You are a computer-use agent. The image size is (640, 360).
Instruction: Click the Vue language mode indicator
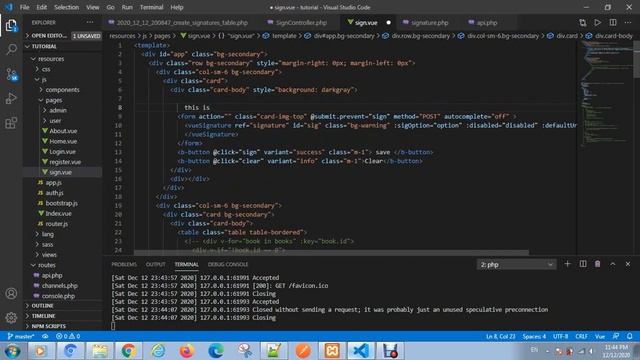click(600, 336)
